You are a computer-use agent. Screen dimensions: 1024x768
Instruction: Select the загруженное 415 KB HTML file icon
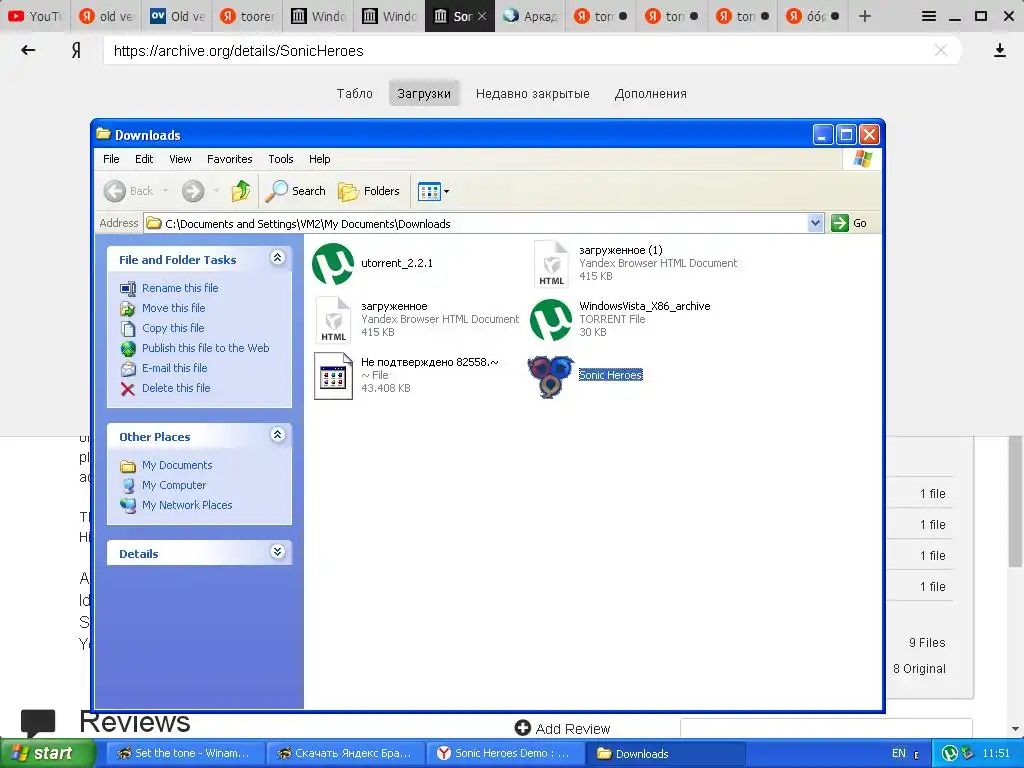333,320
